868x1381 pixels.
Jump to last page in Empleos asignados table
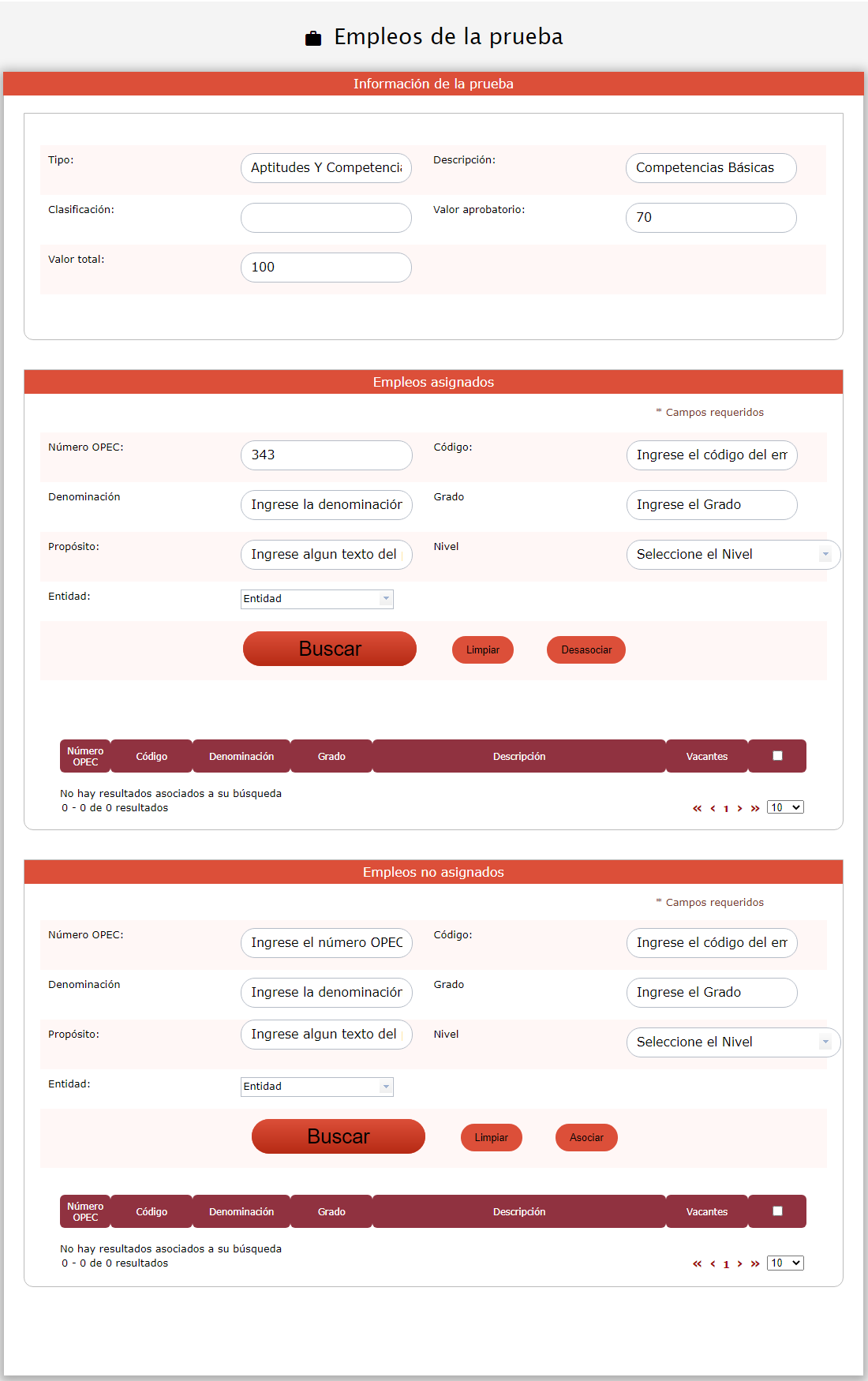(x=755, y=808)
